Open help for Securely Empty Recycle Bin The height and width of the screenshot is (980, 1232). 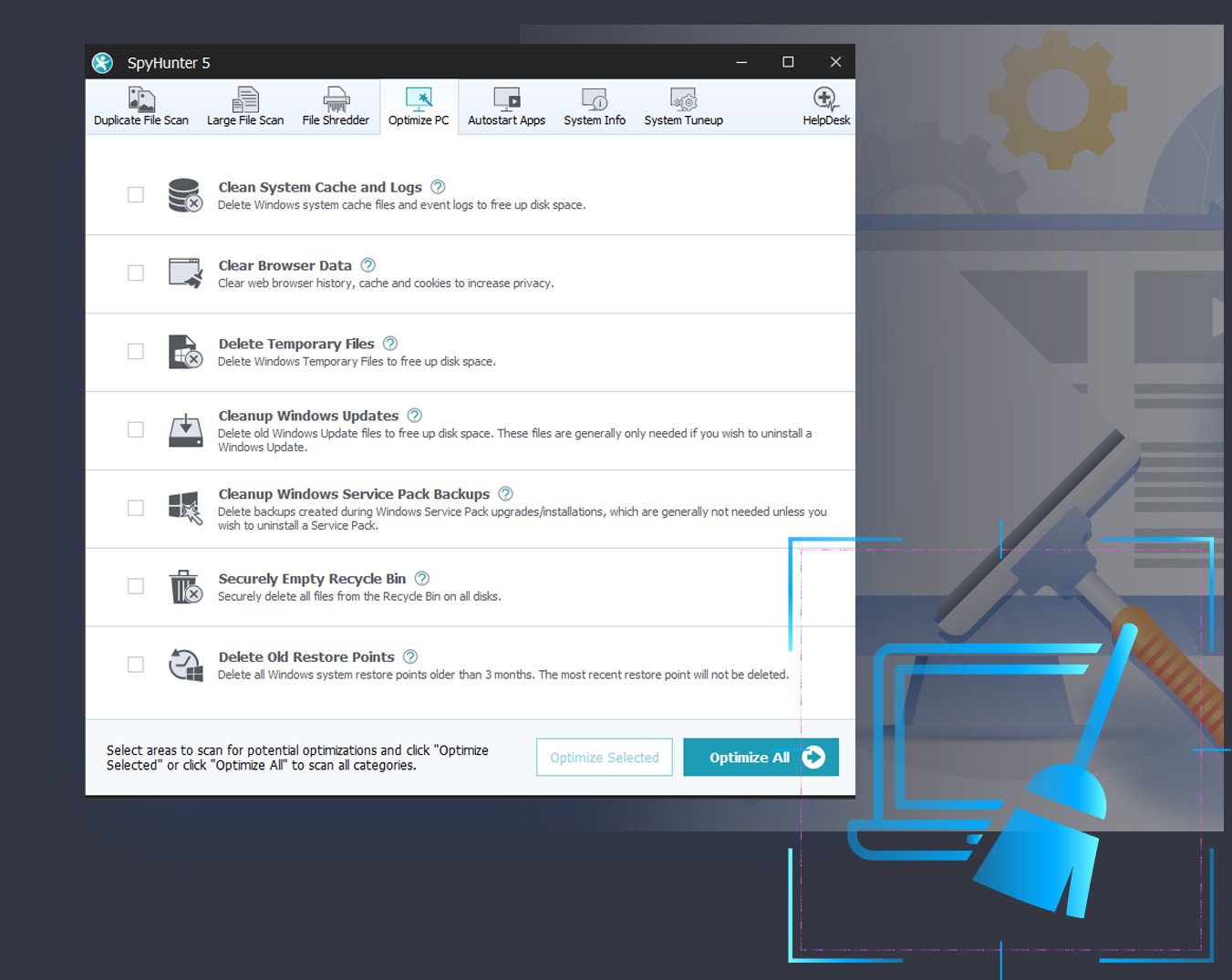point(421,577)
